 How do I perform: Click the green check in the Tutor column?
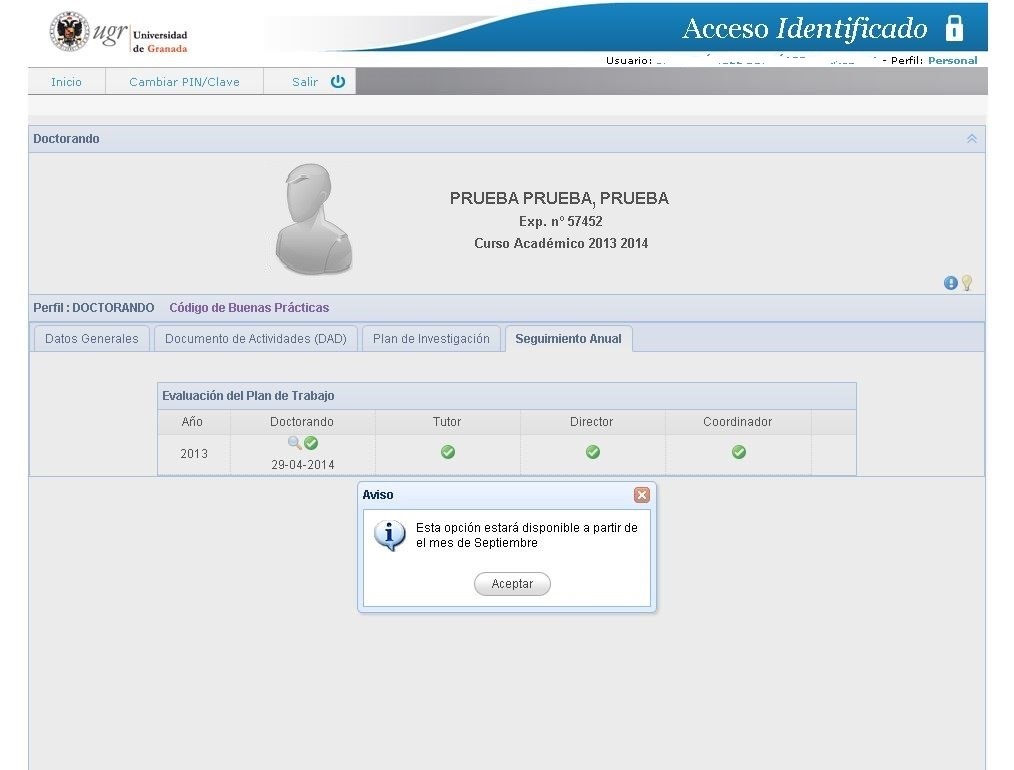[x=448, y=452]
